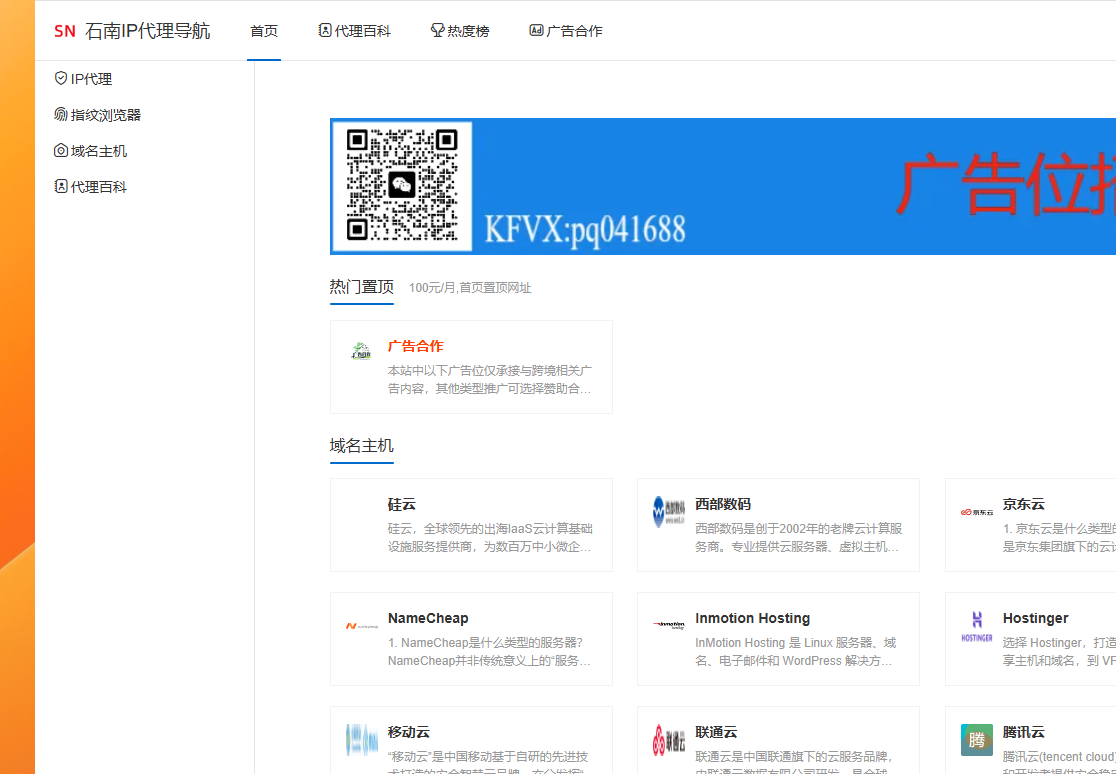Viewport: 1116px width, 774px height.
Task: Open the 京东云 card title
Action: click(1023, 504)
